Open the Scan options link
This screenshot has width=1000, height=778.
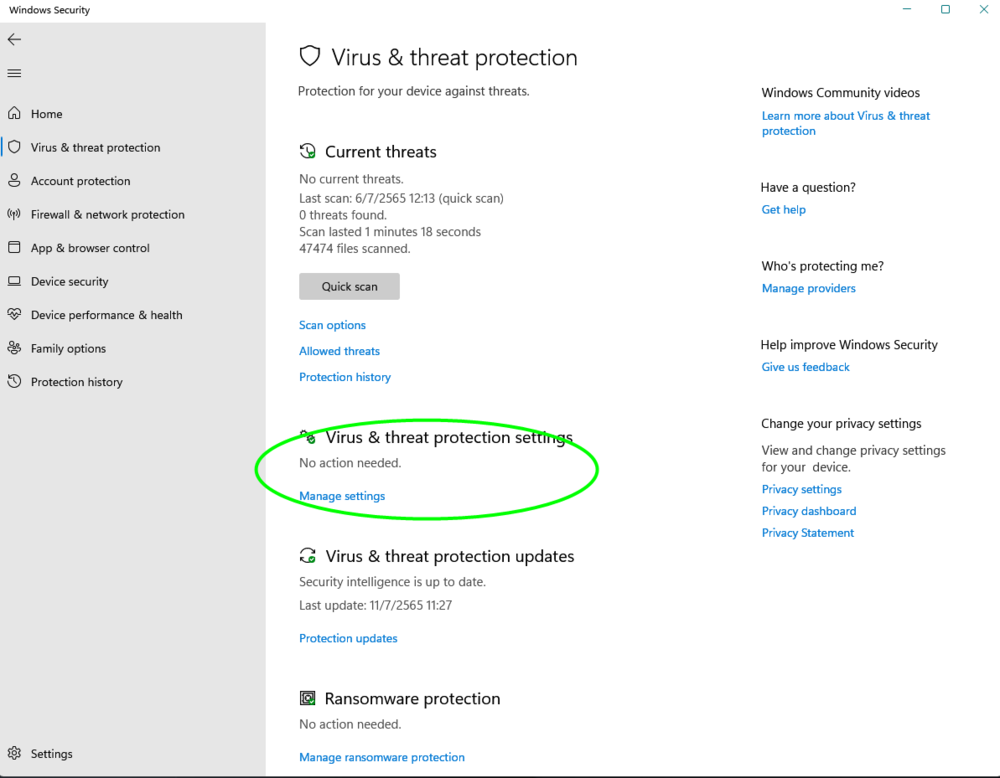pos(332,325)
